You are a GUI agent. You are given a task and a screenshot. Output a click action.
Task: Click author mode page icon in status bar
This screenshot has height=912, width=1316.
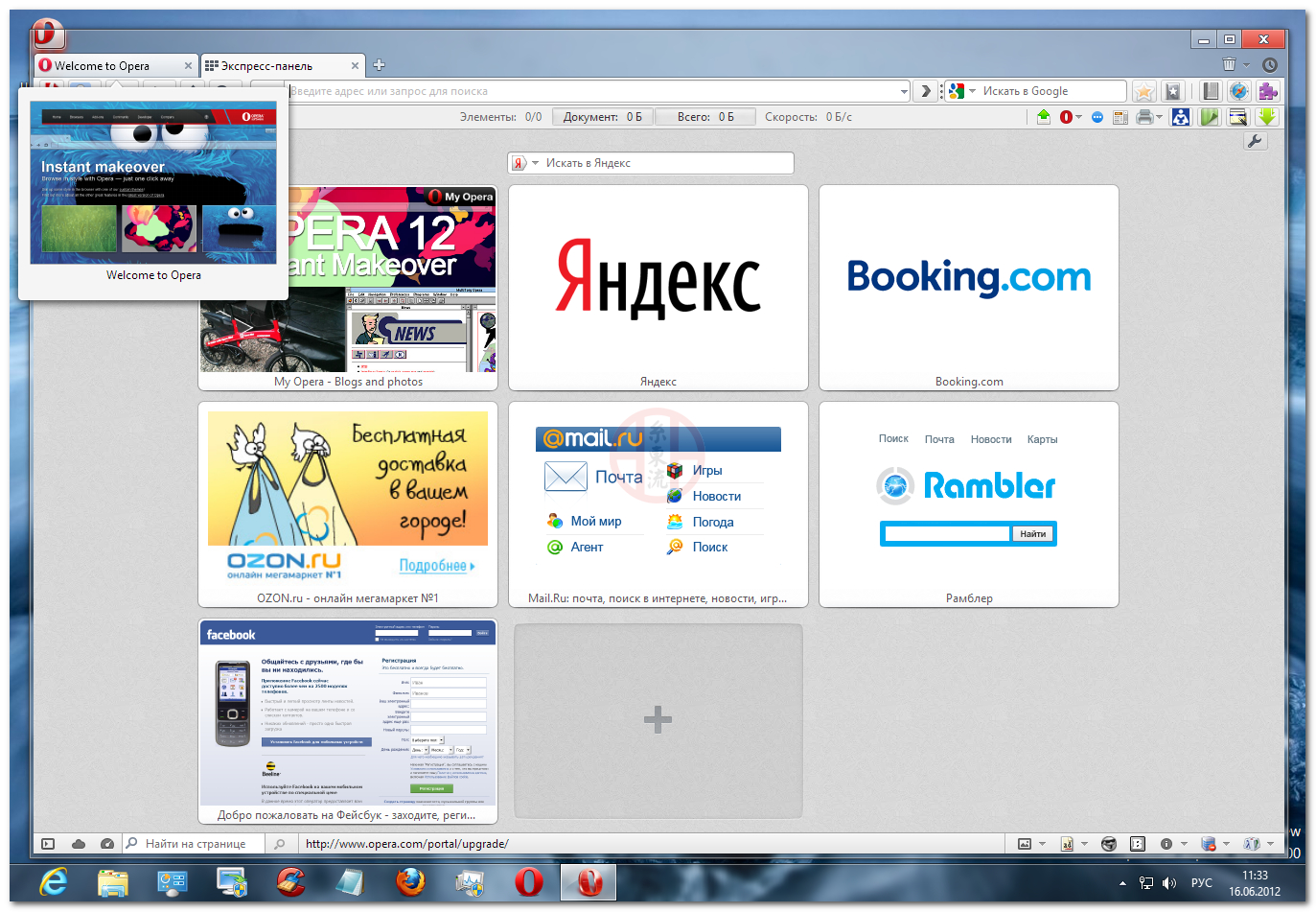(1067, 844)
